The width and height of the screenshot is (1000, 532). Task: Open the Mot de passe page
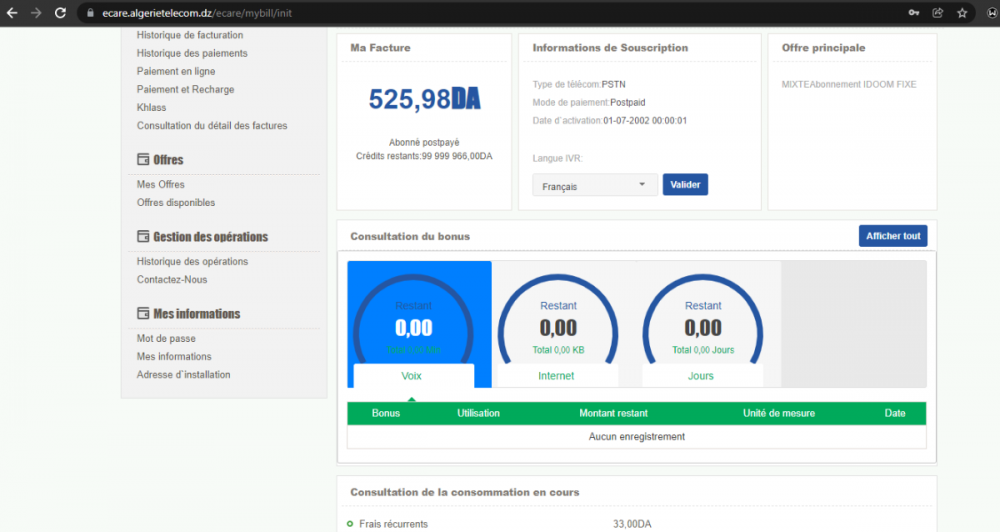click(x=166, y=339)
